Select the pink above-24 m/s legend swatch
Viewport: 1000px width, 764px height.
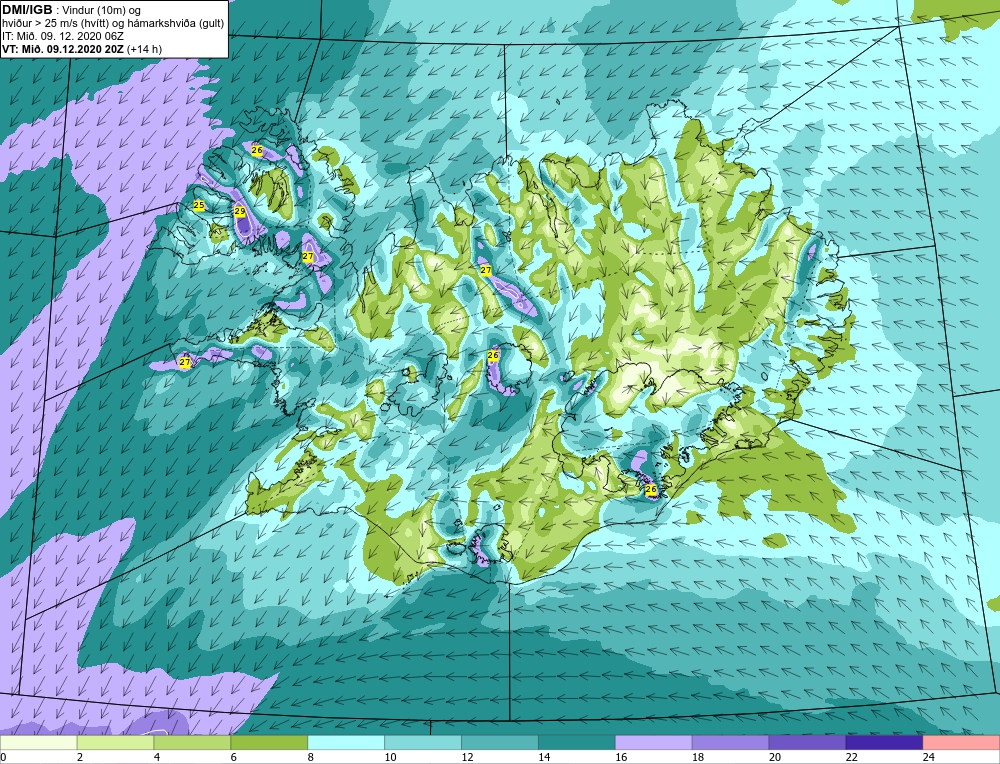961,742
